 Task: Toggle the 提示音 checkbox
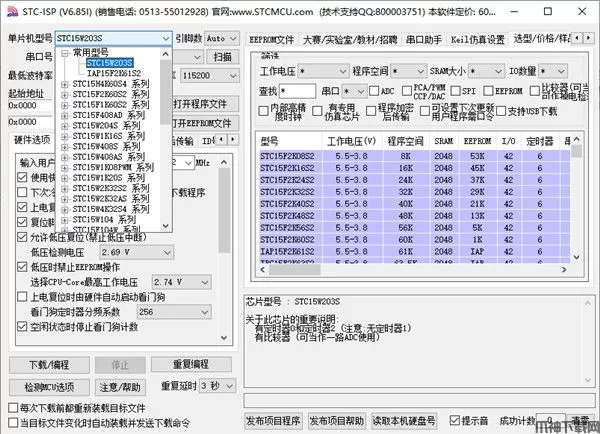(454, 421)
